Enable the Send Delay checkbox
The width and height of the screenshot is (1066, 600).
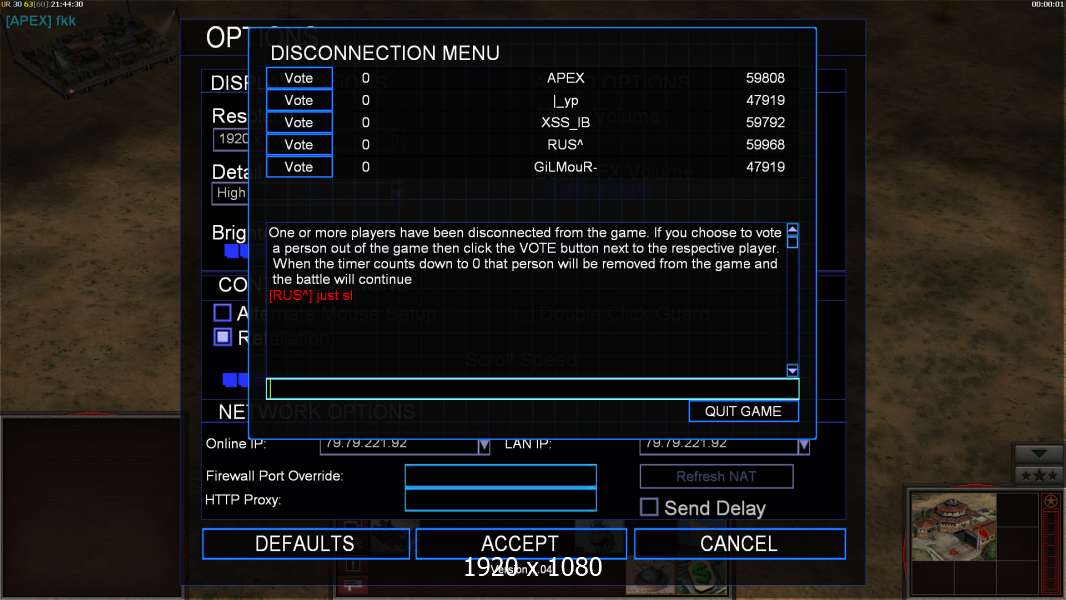tap(649, 507)
